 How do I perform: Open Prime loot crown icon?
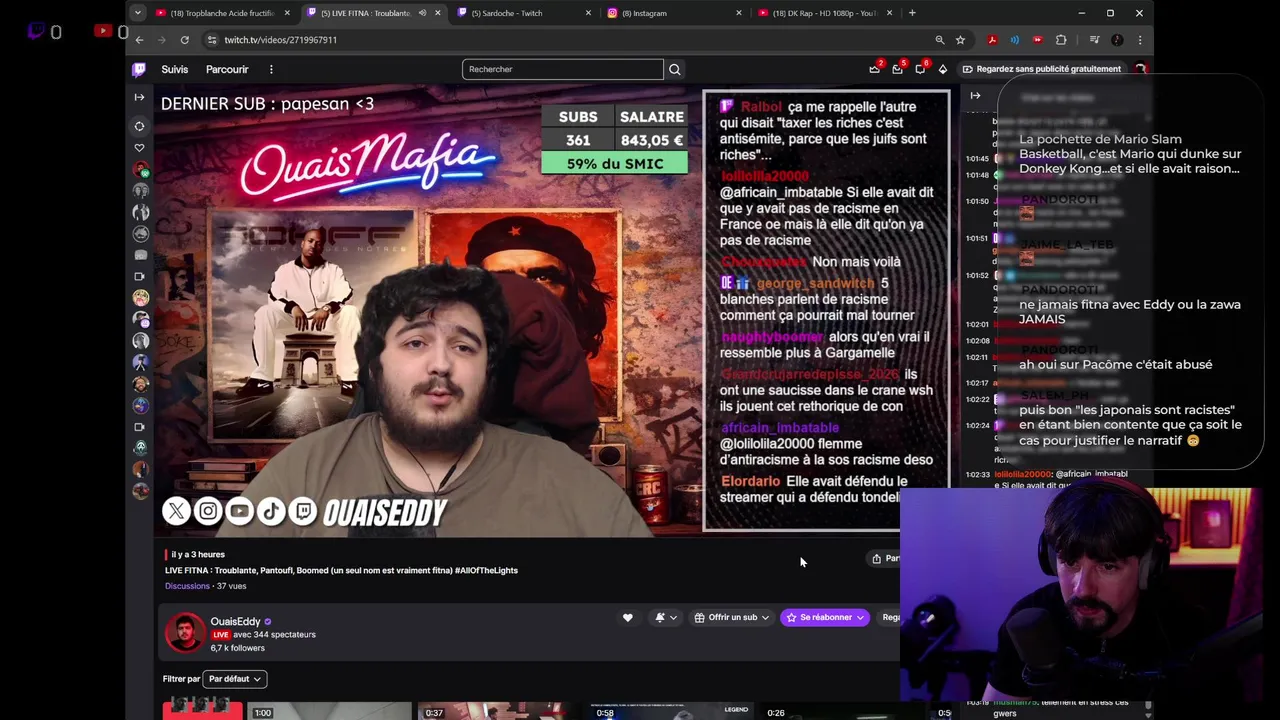point(875,69)
